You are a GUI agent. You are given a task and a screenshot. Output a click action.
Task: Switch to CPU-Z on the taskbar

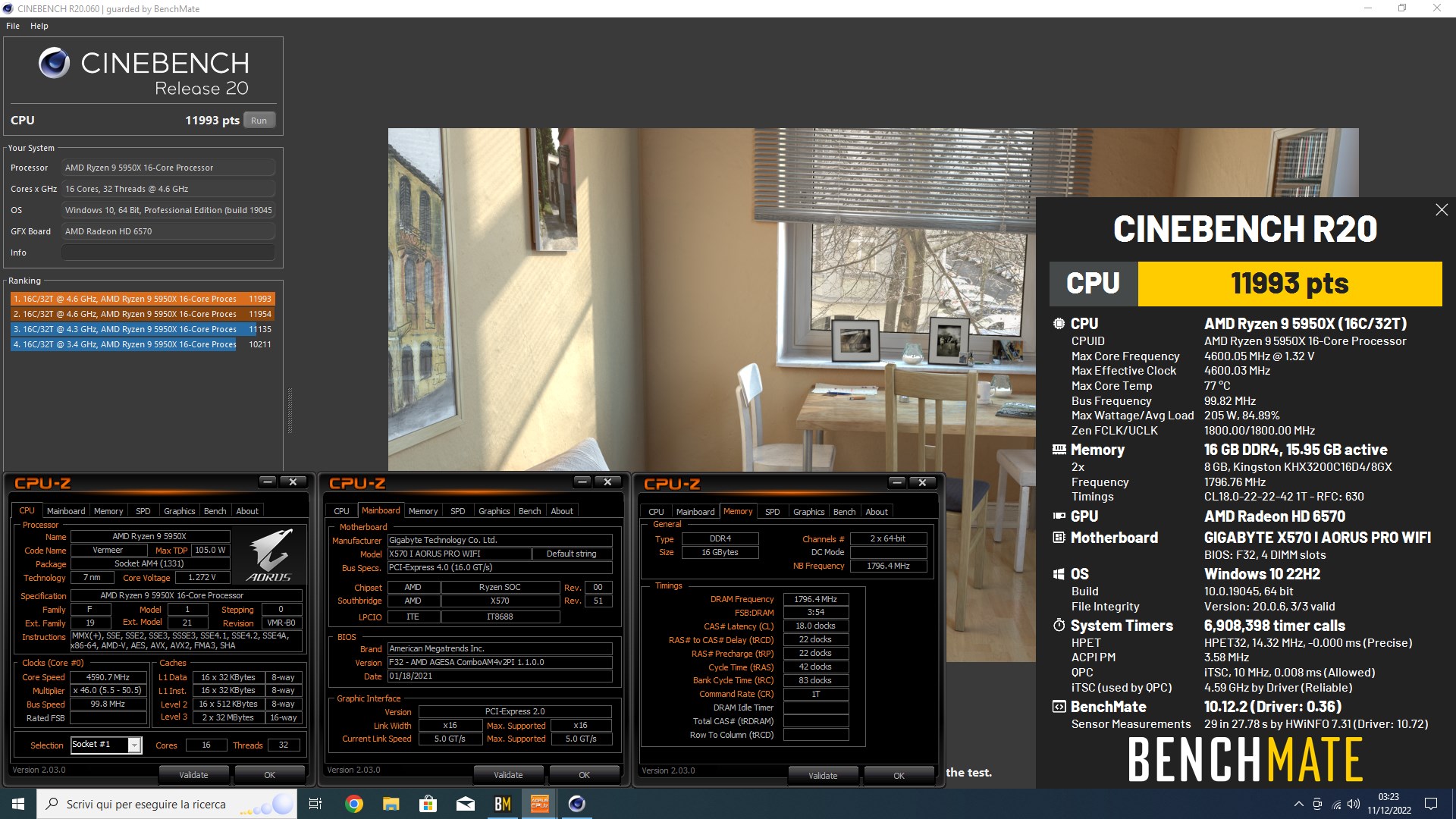click(540, 804)
